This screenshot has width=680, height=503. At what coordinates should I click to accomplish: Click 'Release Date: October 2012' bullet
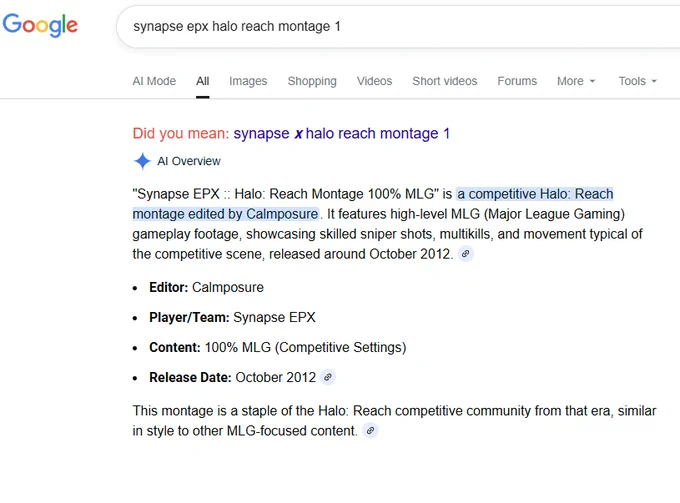[x=232, y=377]
